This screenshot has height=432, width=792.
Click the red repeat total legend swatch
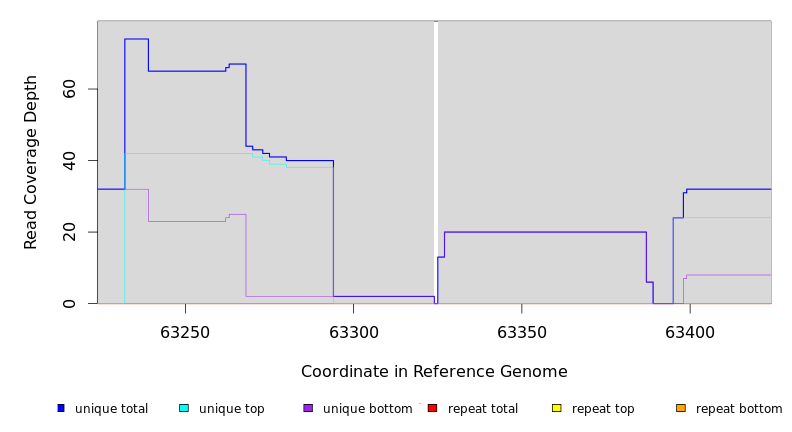[x=432, y=408]
